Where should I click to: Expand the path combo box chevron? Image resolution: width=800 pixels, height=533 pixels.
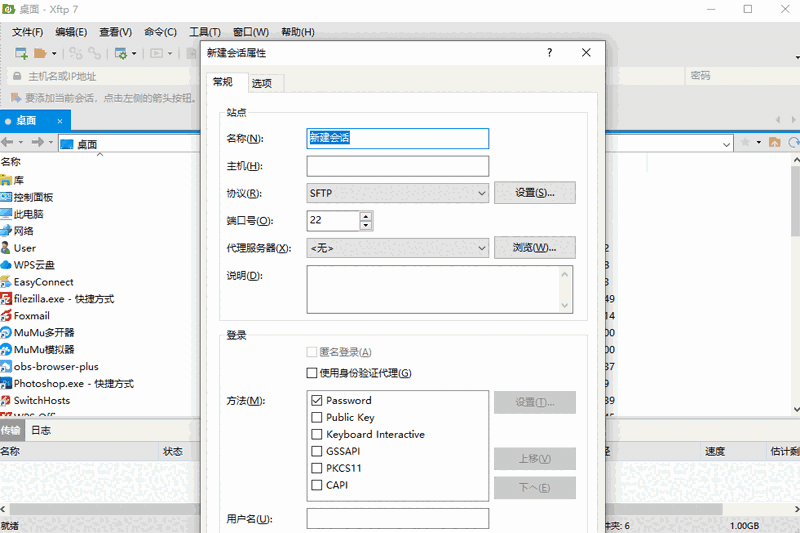tap(727, 144)
